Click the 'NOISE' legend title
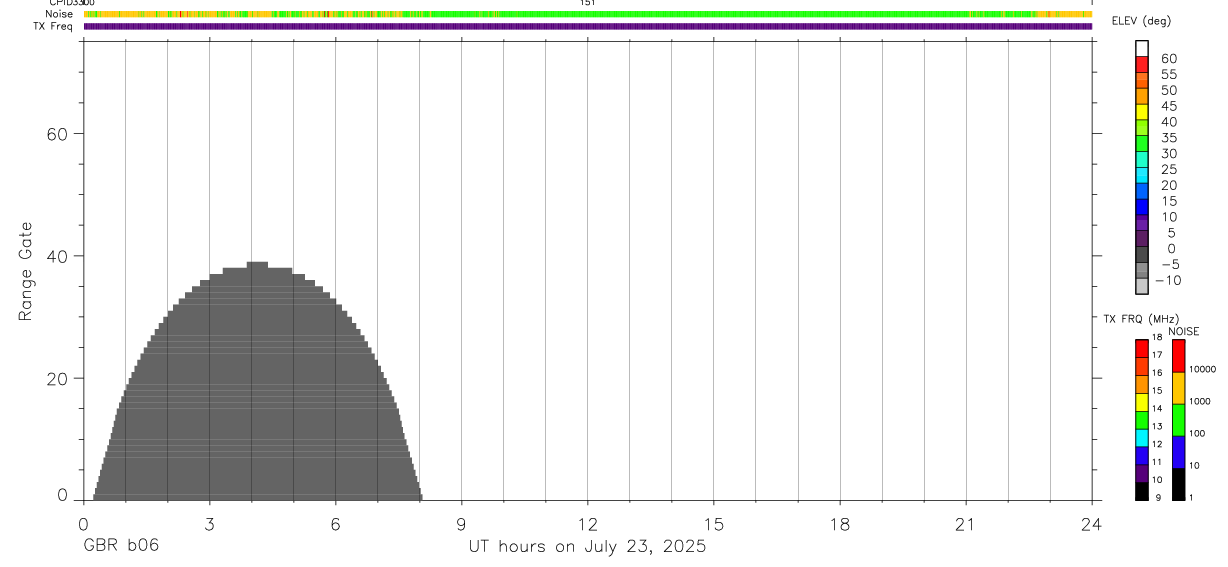Image resolution: width=1228 pixels, height=567 pixels. 1183,331
